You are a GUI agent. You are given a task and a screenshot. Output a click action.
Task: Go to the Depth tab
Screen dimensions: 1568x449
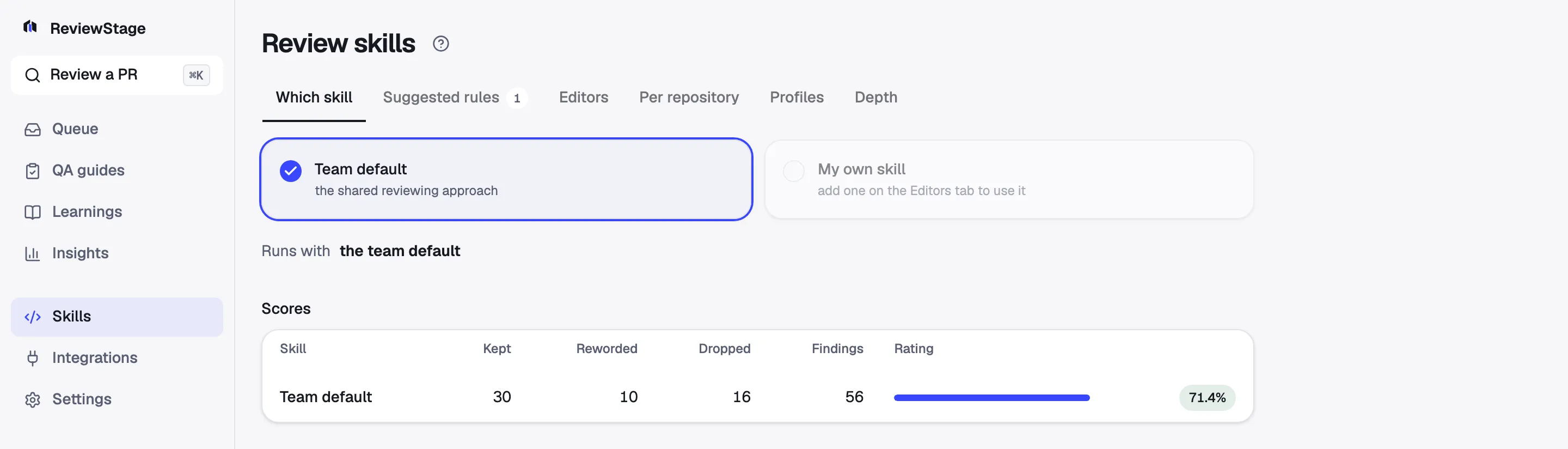[875, 98]
